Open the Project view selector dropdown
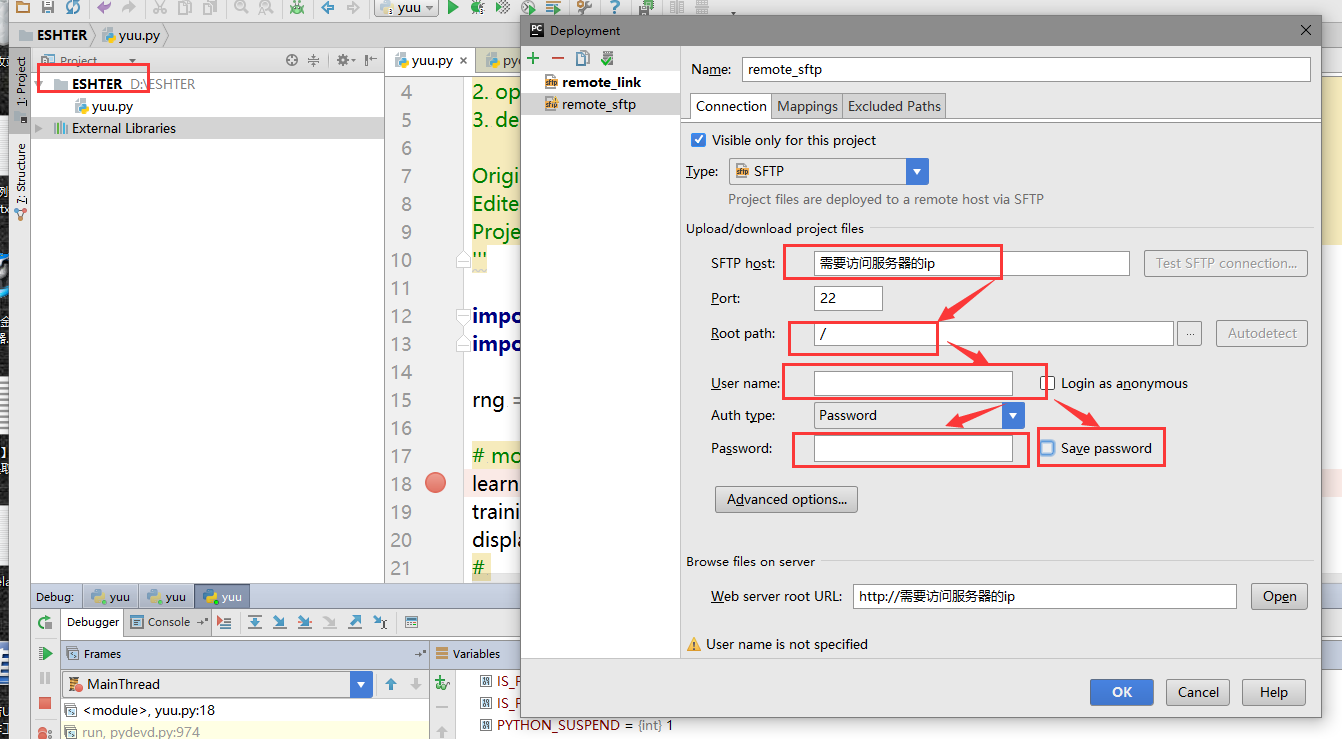 (x=132, y=60)
